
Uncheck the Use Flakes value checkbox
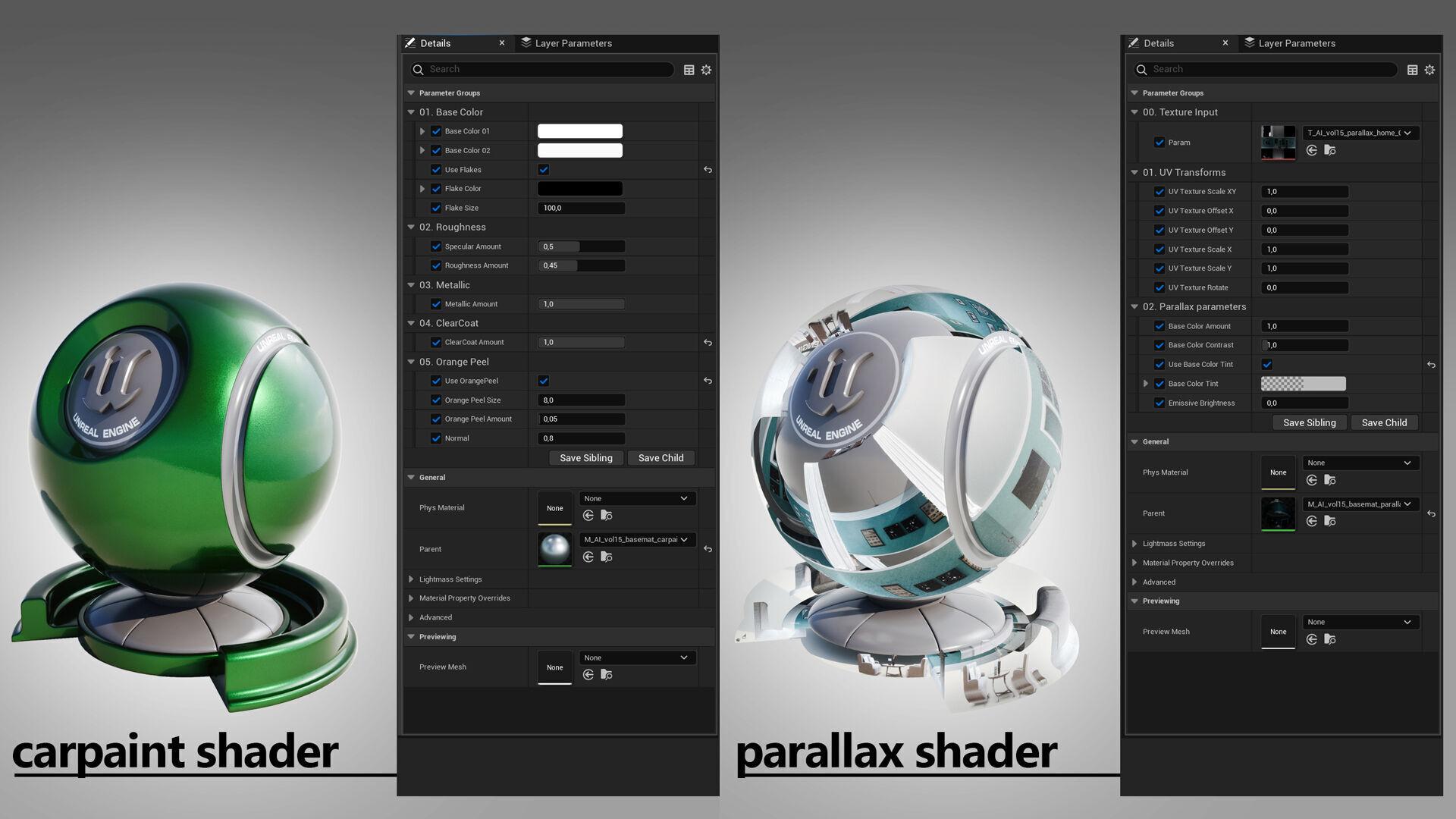tap(544, 170)
